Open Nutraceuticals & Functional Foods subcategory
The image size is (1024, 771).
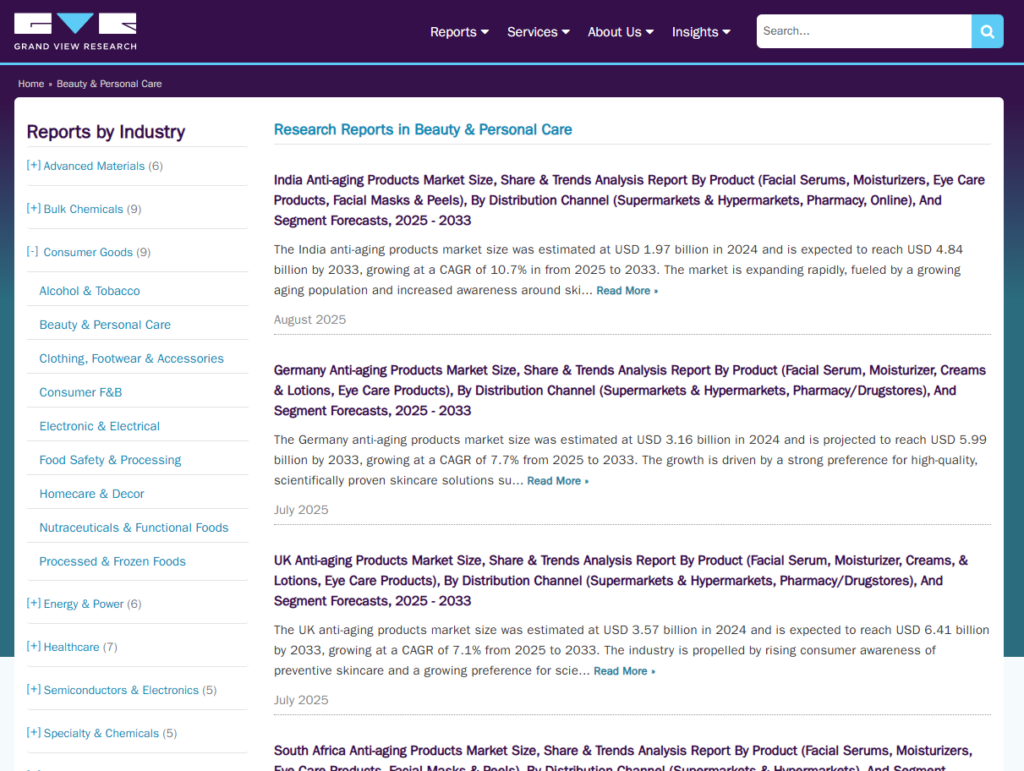pyautogui.click(x=133, y=528)
